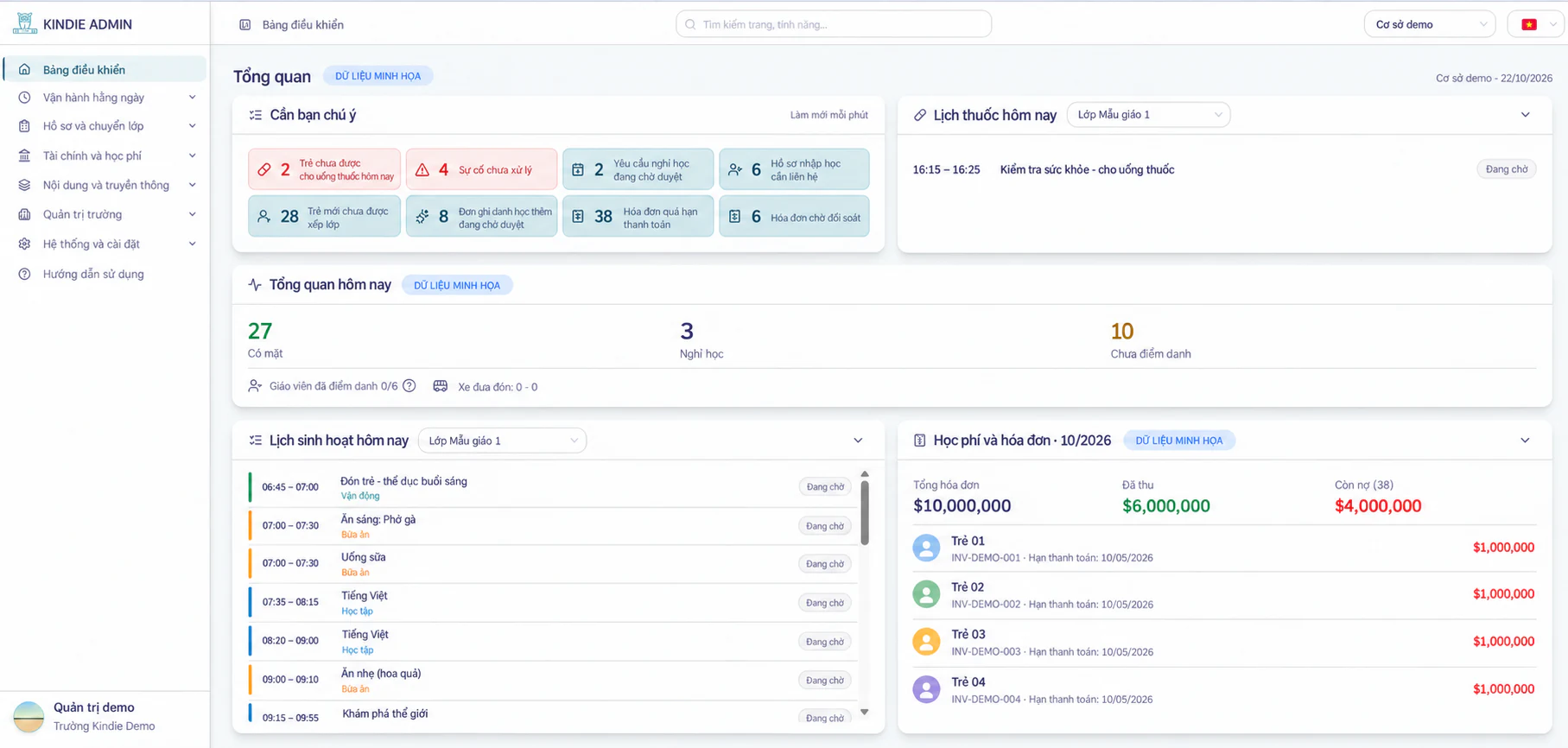Click the schedule list scrollbar down arrow
The width and height of the screenshot is (1568, 748).
(x=864, y=713)
